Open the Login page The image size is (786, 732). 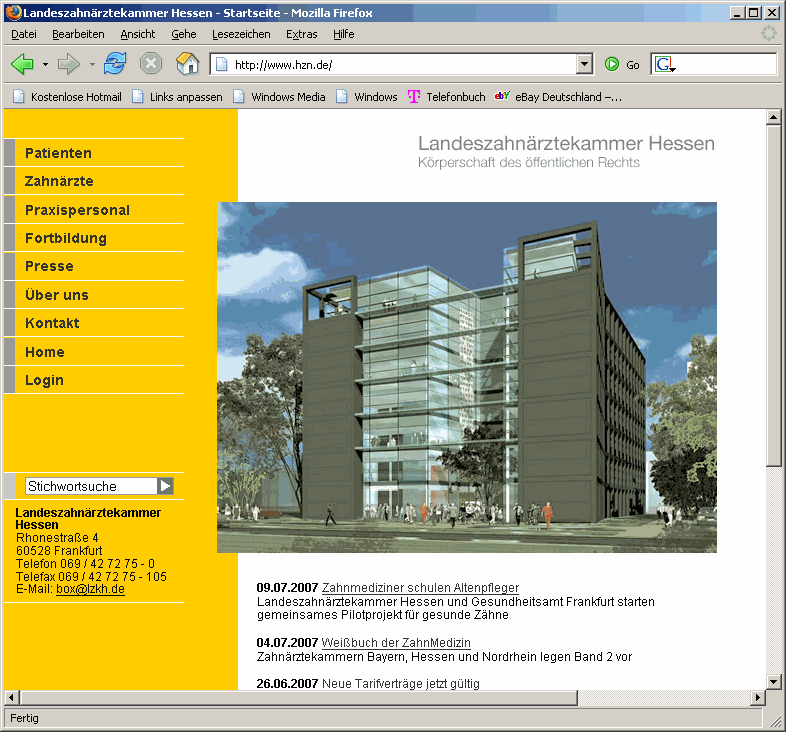44,381
